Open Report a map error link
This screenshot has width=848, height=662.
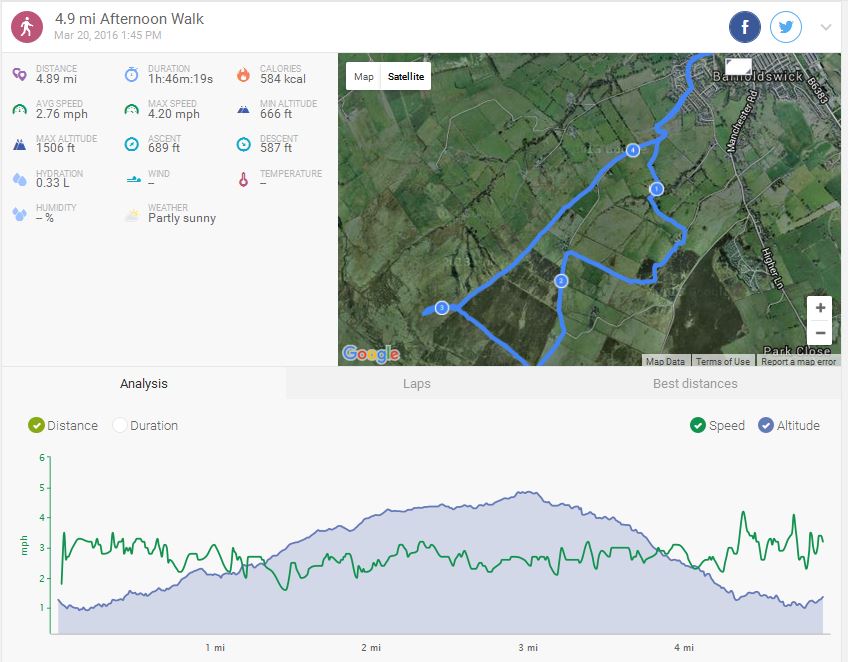pyautogui.click(x=798, y=362)
